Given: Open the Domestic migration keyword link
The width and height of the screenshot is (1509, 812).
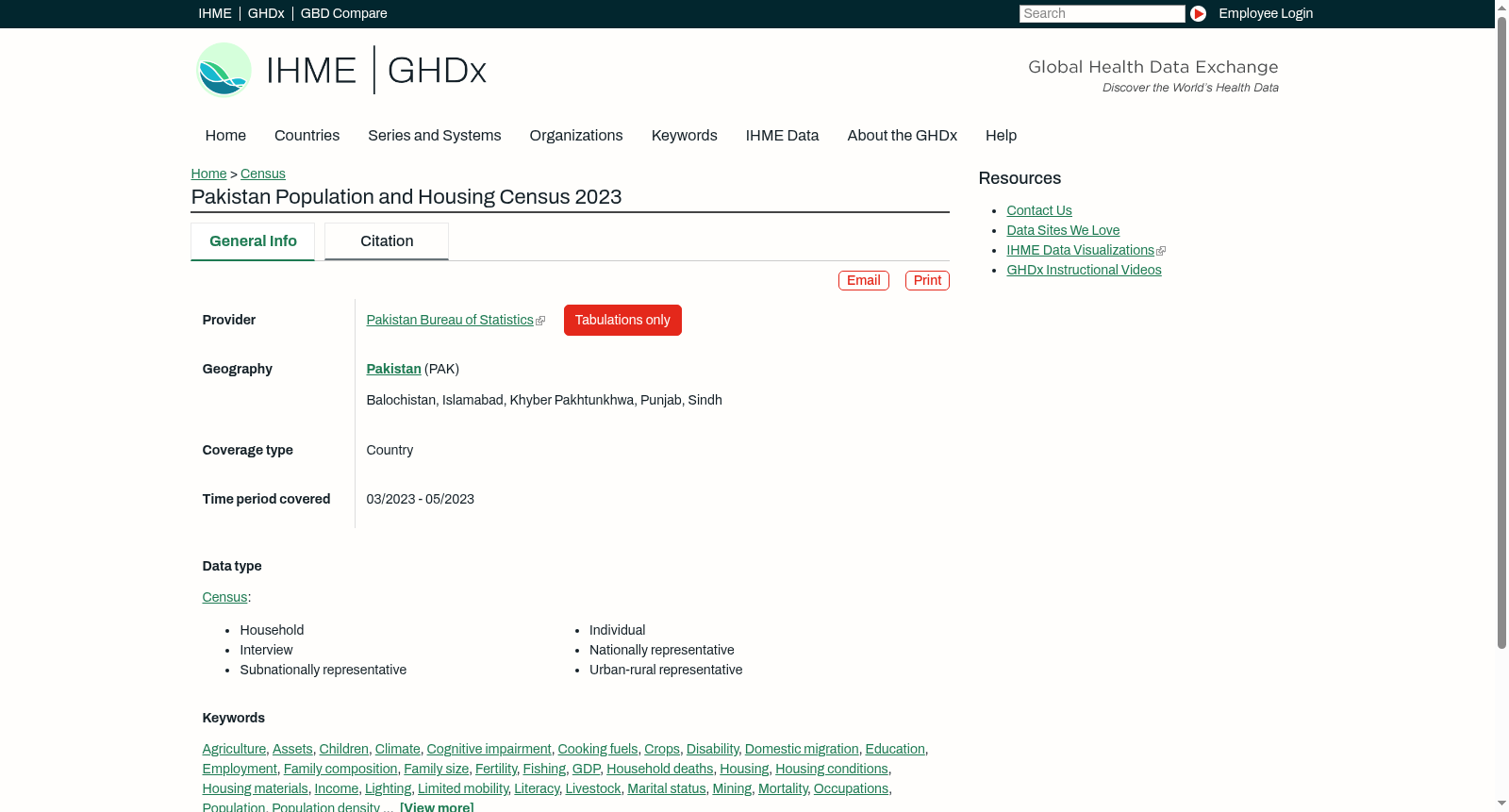Looking at the screenshot, I should click(x=802, y=749).
